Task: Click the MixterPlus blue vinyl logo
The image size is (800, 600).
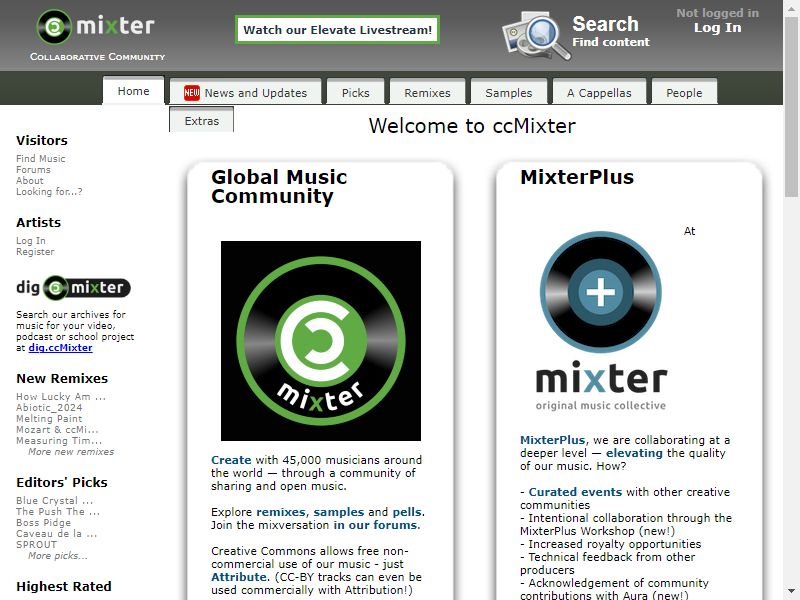Action: (x=601, y=321)
